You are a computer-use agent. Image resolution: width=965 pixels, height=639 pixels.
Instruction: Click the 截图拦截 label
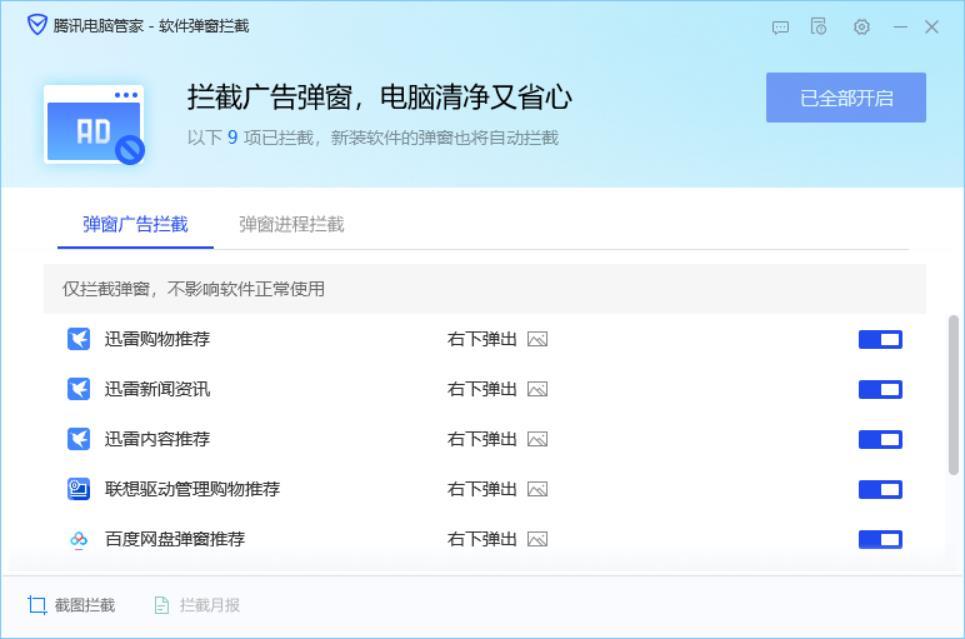click(85, 605)
